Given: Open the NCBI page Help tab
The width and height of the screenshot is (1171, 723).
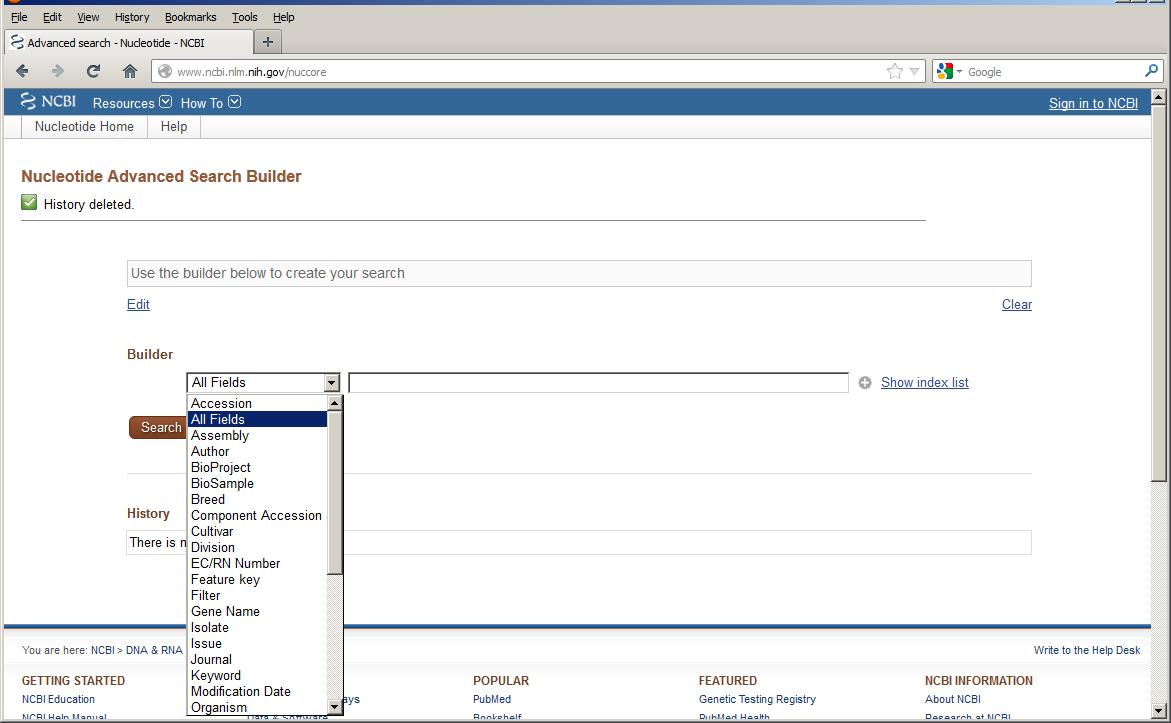Looking at the screenshot, I should tap(174, 126).
